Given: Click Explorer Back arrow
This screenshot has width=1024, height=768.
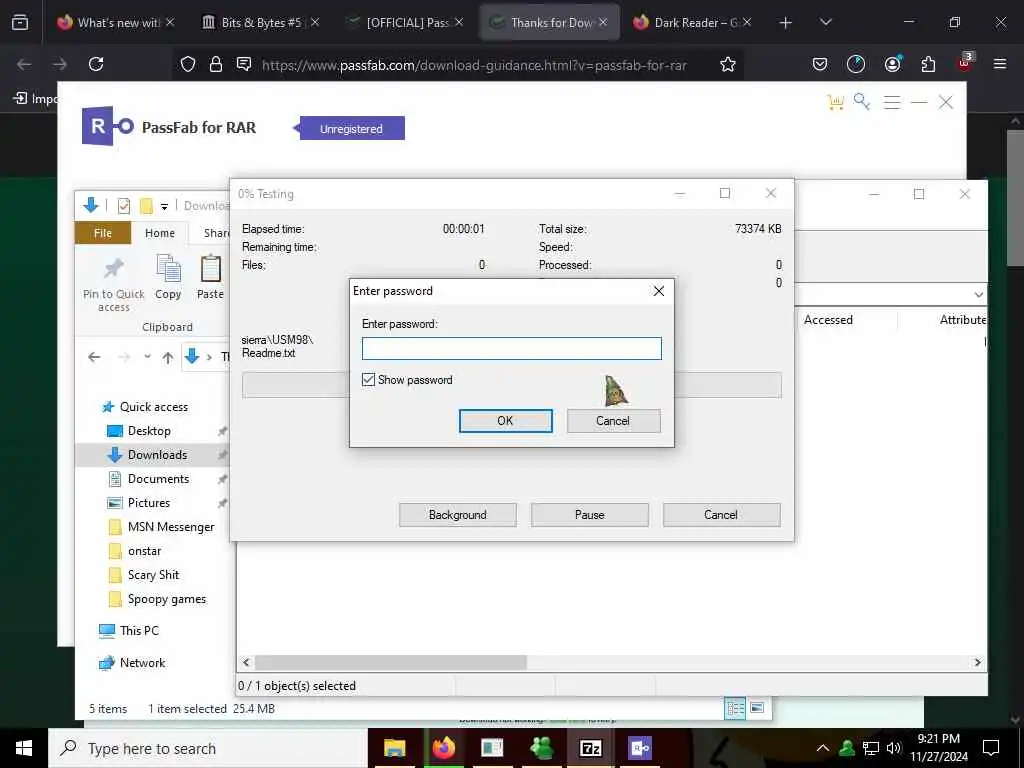Looking at the screenshot, I should pyautogui.click(x=94, y=357).
